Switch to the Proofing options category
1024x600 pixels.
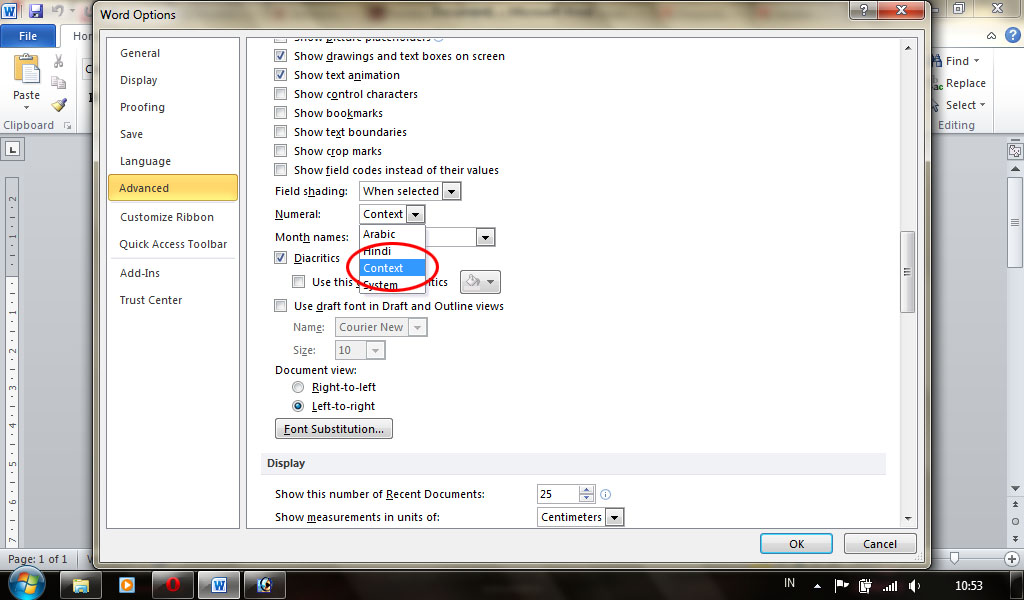point(142,107)
